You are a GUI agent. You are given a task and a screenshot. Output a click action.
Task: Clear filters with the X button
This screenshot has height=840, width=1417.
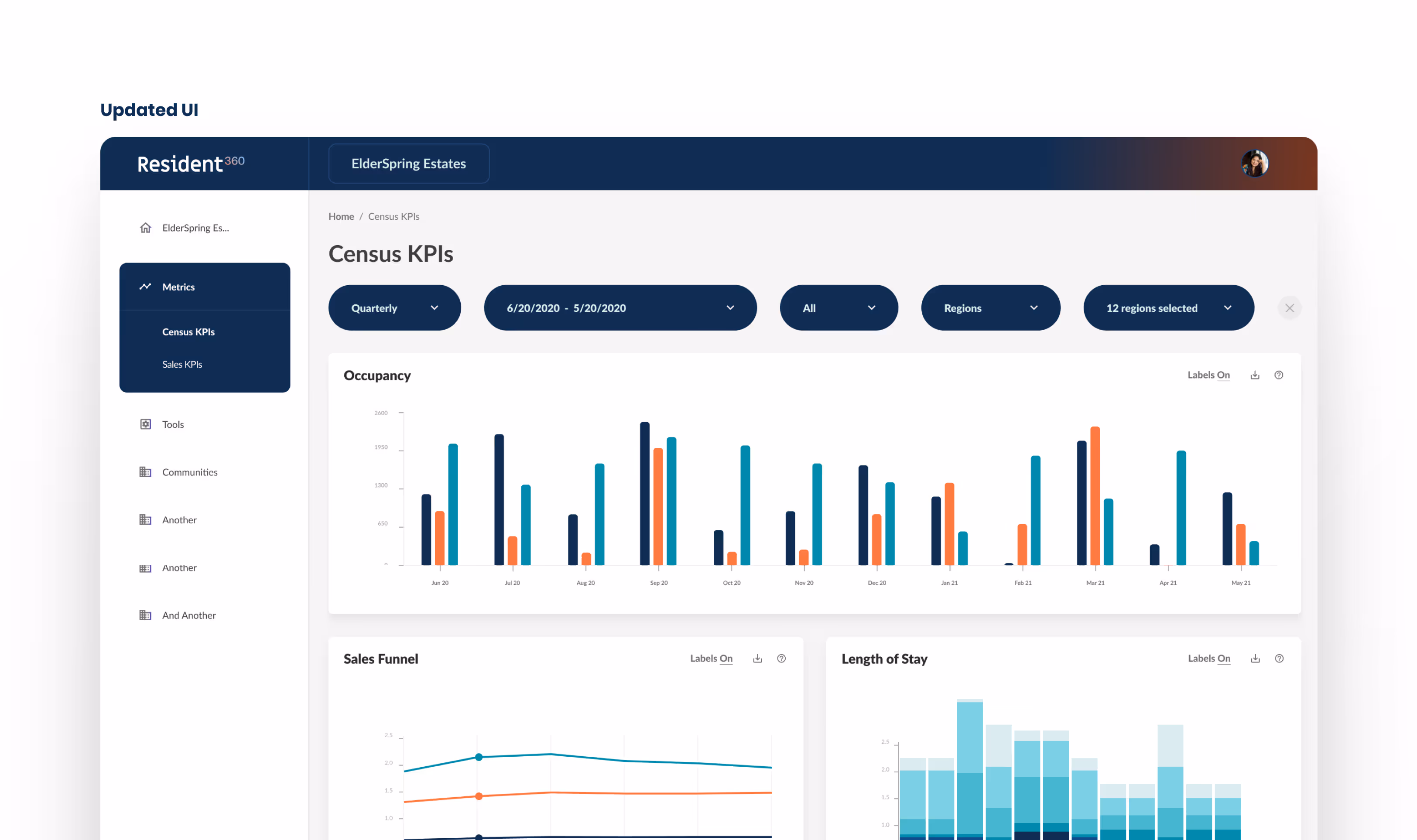point(1290,308)
